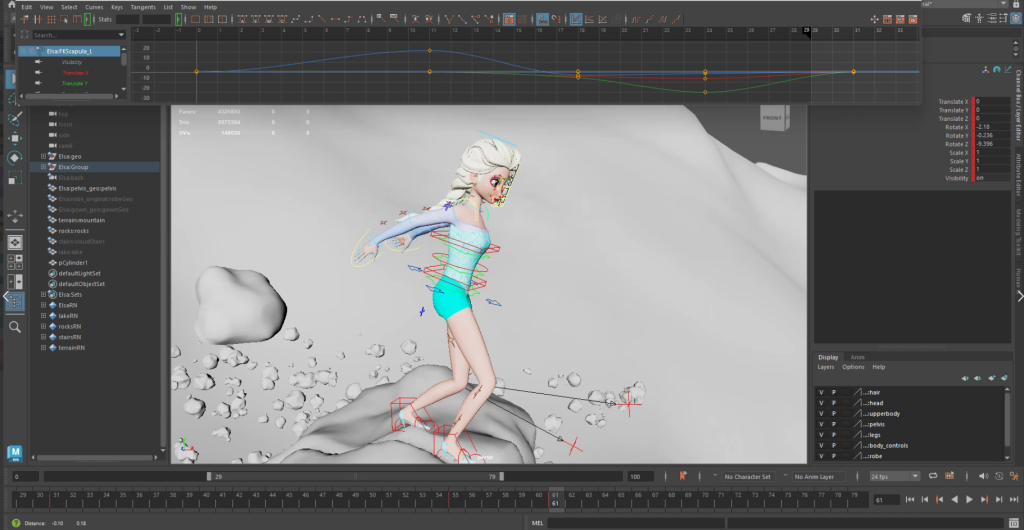This screenshot has width=1024, height=530.
Task: Select the Move tool in left toolbox
Action: click(x=14, y=138)
